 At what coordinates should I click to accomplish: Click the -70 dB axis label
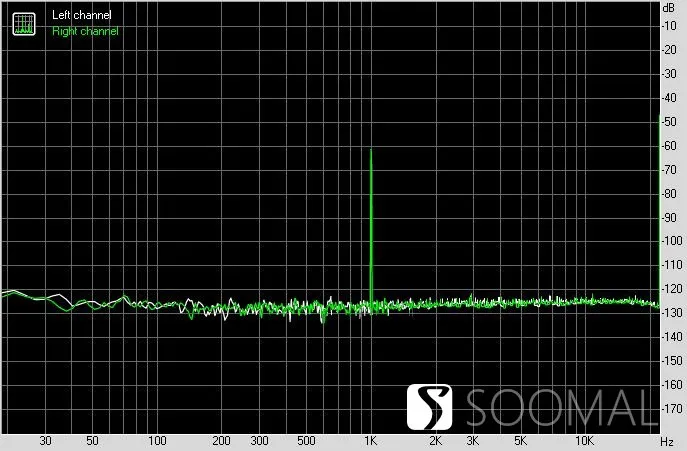669,170
